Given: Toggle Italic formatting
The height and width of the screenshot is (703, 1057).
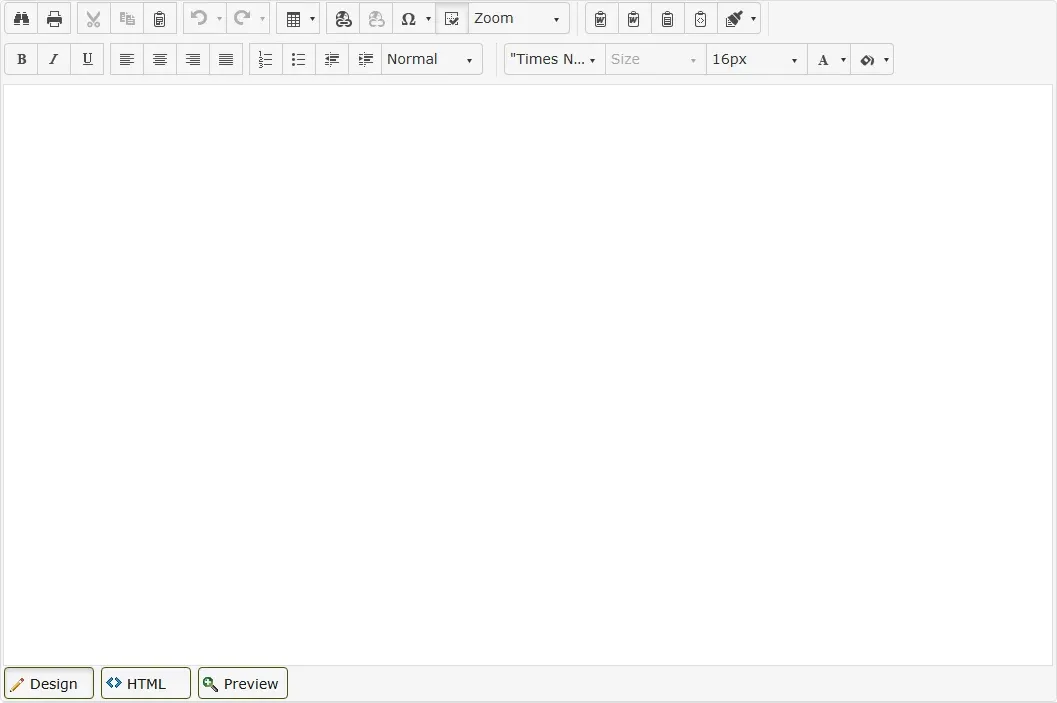Looking at the screenshot, I should (54, 59).
